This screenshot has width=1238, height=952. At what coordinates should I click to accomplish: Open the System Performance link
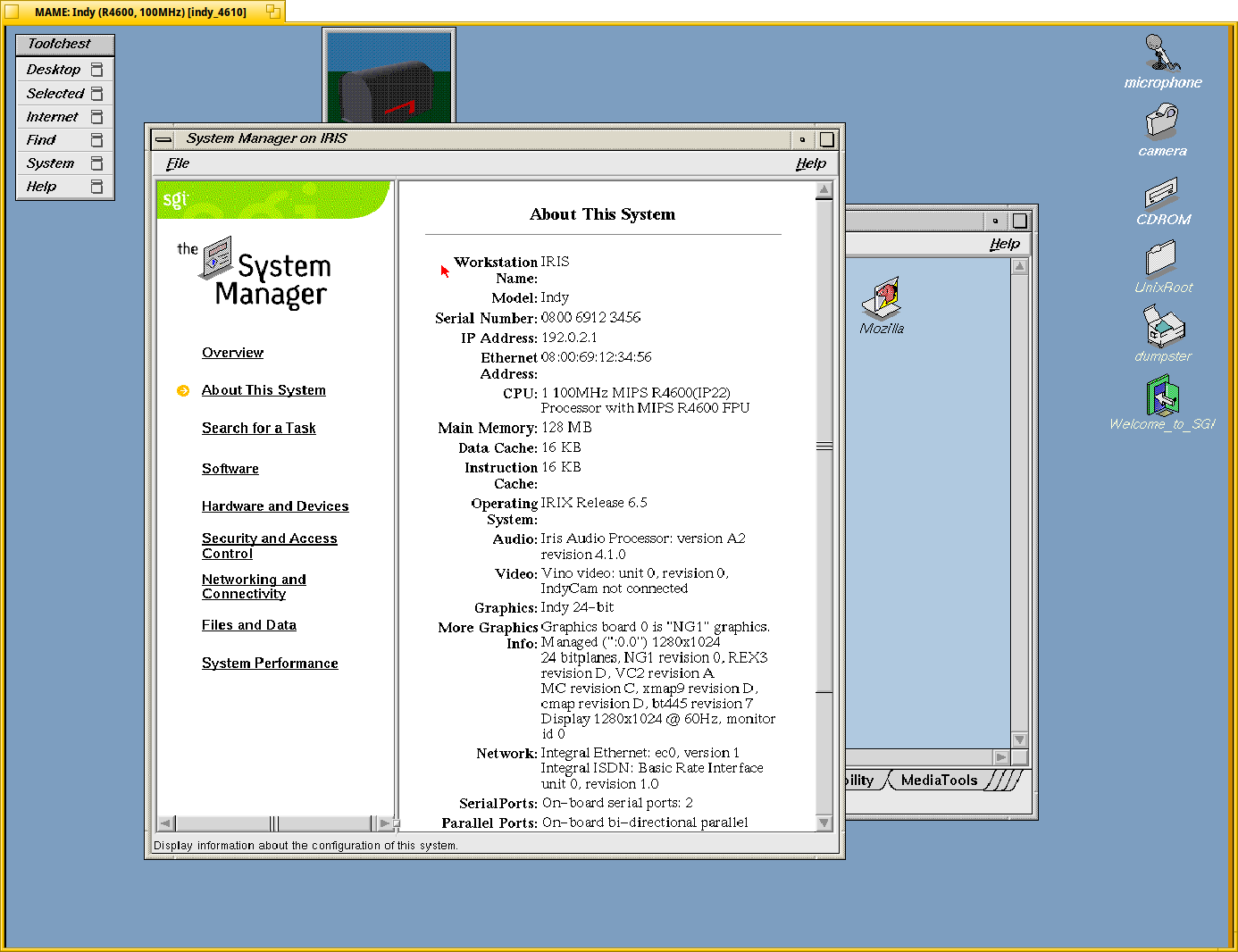270,664
